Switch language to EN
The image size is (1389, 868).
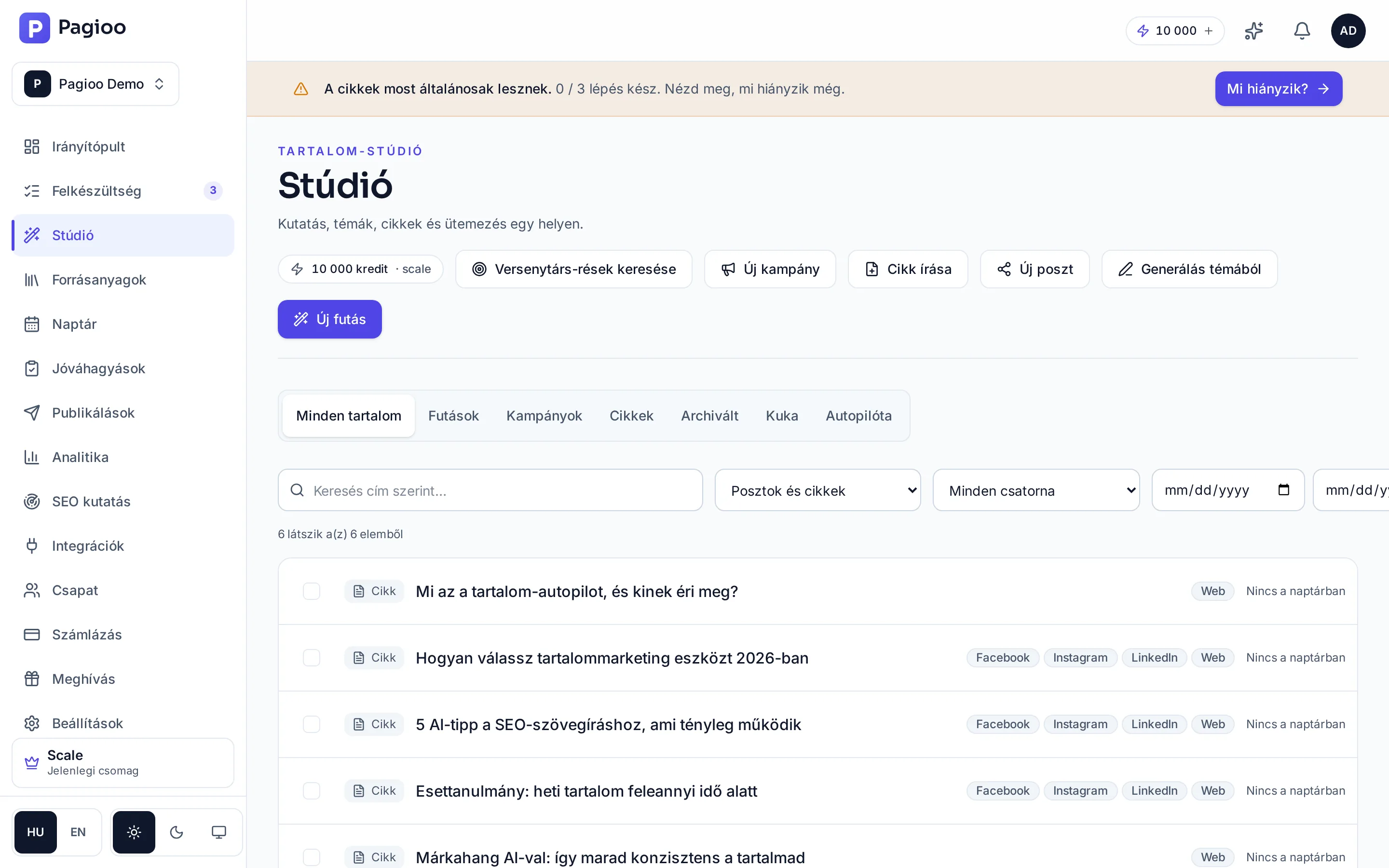tap(78, 832)
